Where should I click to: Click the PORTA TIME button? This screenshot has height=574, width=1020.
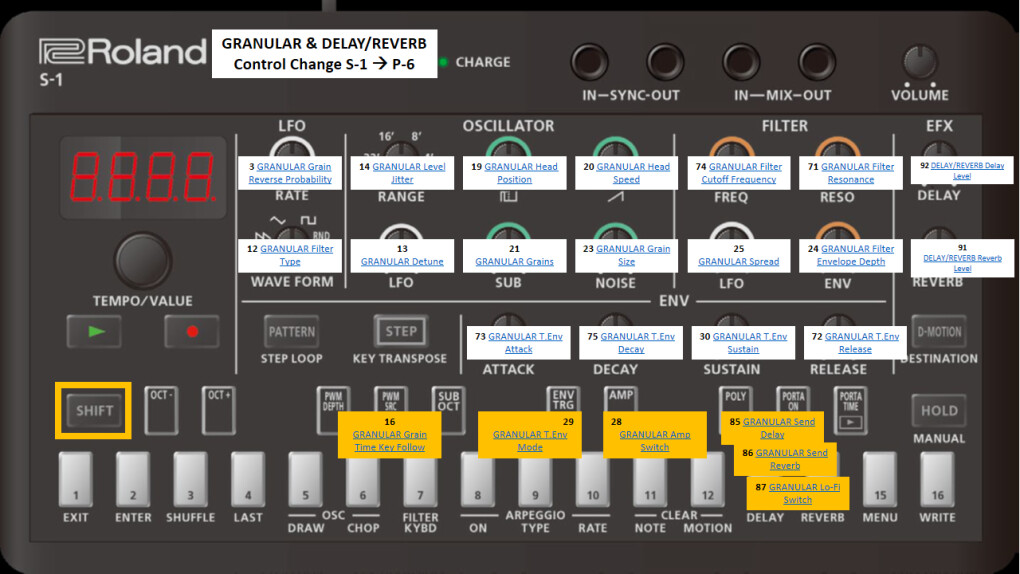tap(850, 410)
